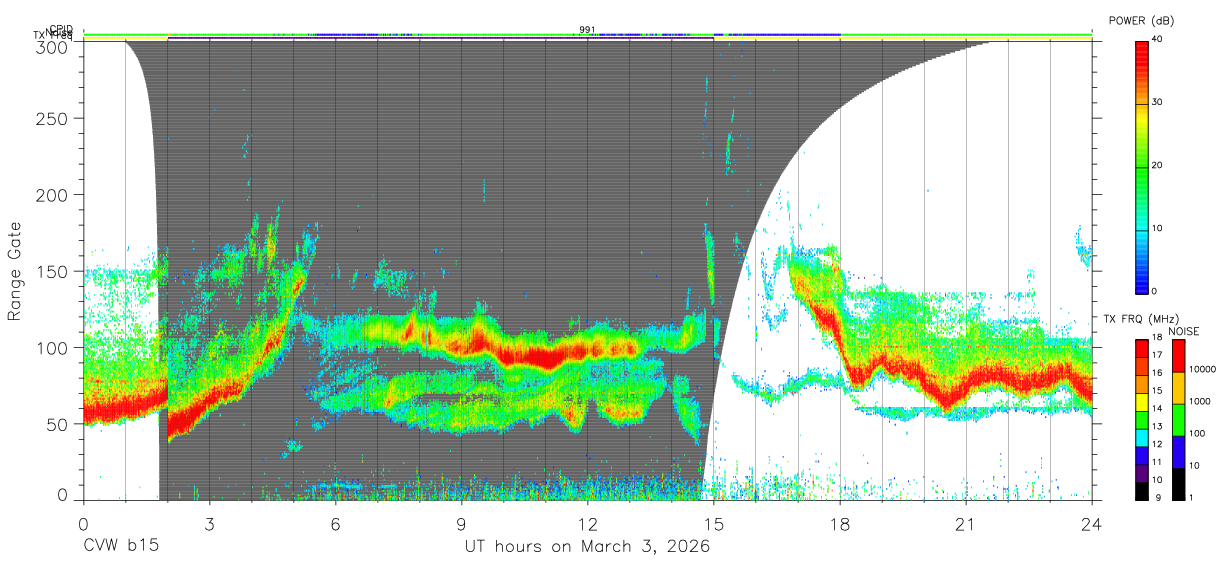Pick the blue NOISE swatch between 10 and 100
The width and height of the screenshot is (1228, 567).
(1178, 452)
